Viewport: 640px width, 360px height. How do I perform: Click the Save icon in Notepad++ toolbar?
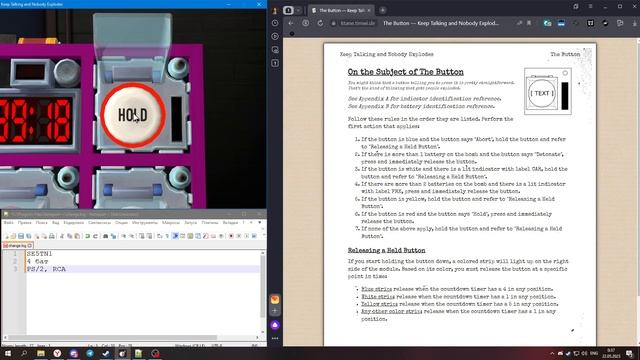(20, 236)
